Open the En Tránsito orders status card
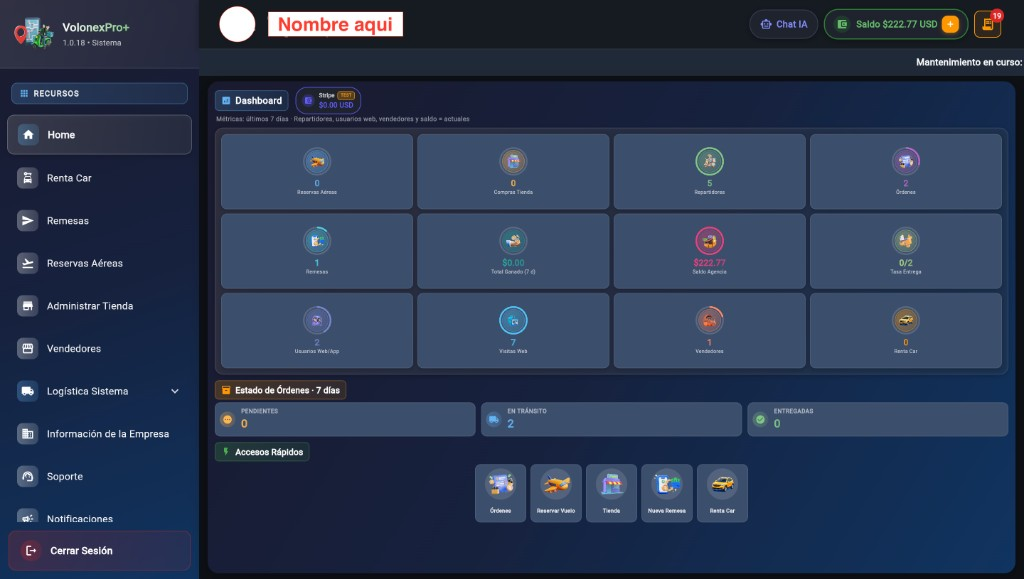This screenshot has height=579, width=1024. (x=611, y=419)
